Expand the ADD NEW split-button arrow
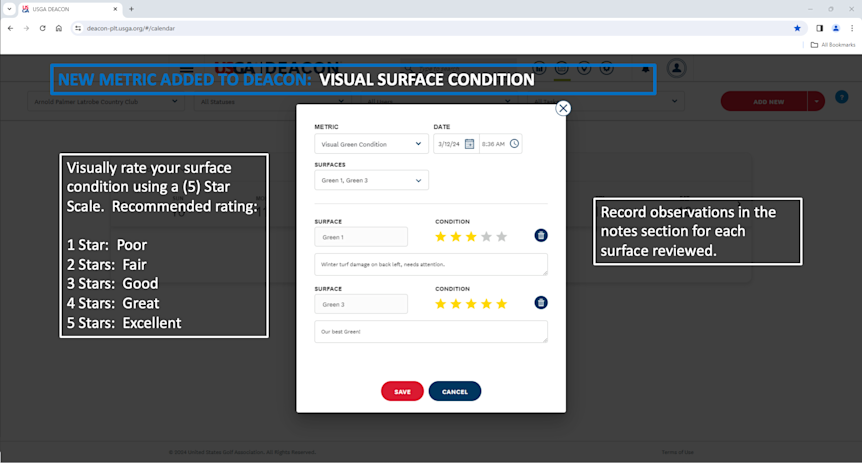The width and height of the screenshot is (862, 463). 816,102
